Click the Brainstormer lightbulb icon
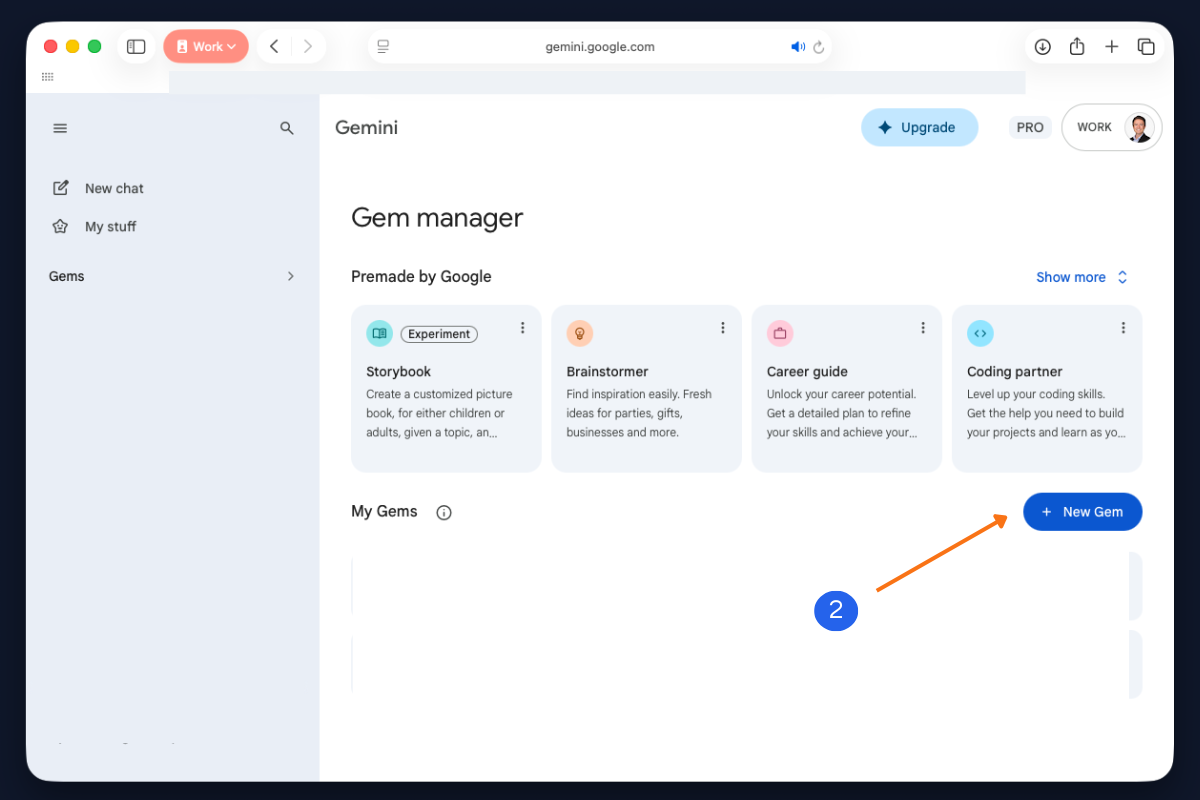Viewport: 1200px width, 800px height. coord(579,333)
